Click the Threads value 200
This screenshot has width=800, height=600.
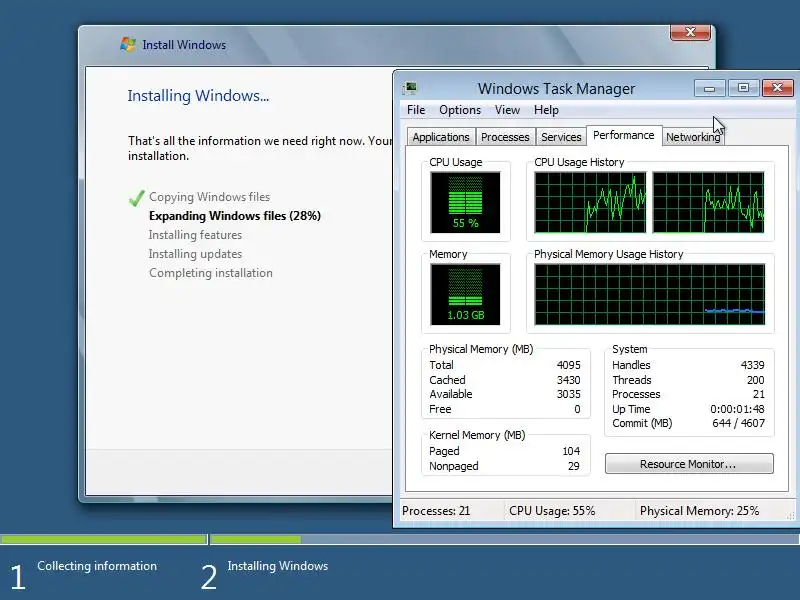point(756,380)
